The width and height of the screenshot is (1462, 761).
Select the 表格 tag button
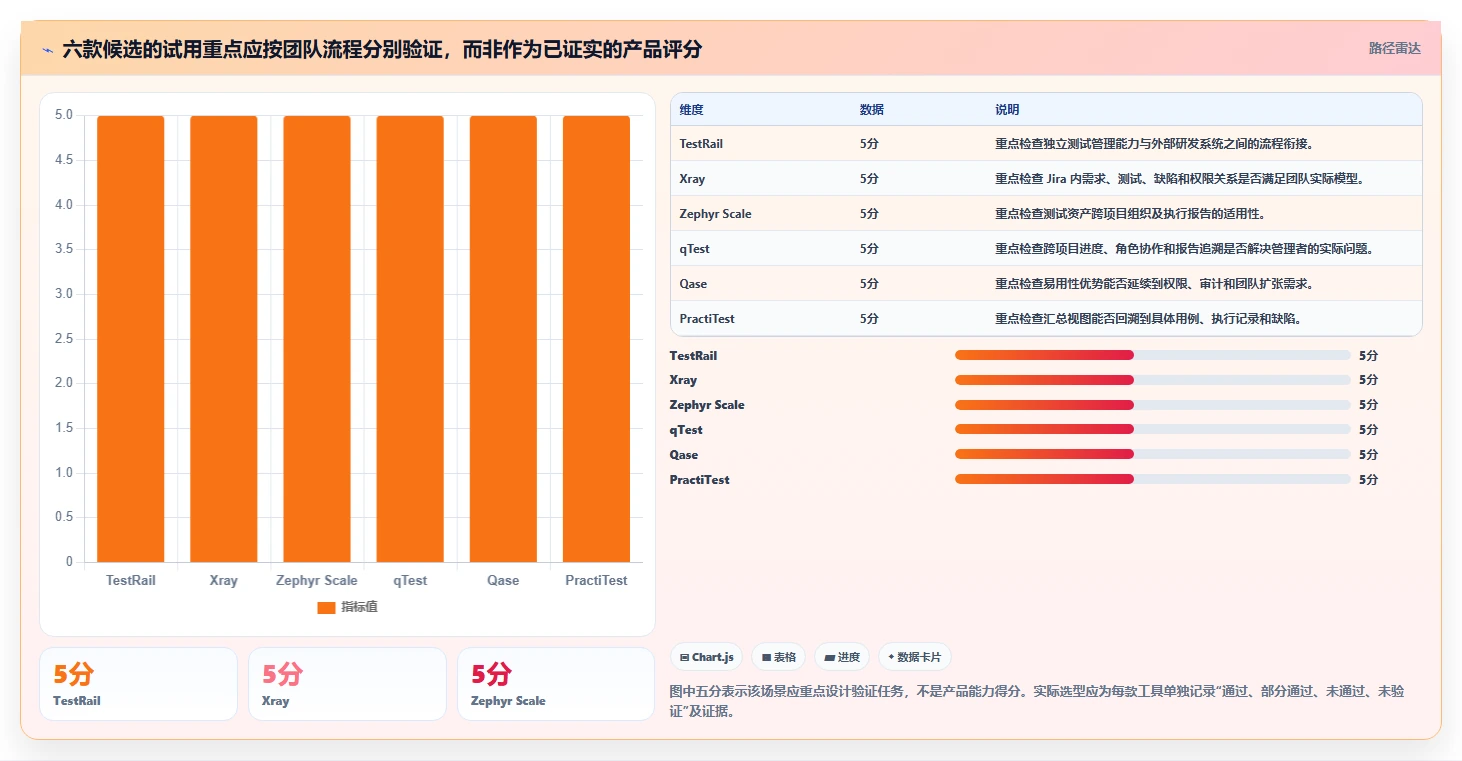[x=778, y=657]
